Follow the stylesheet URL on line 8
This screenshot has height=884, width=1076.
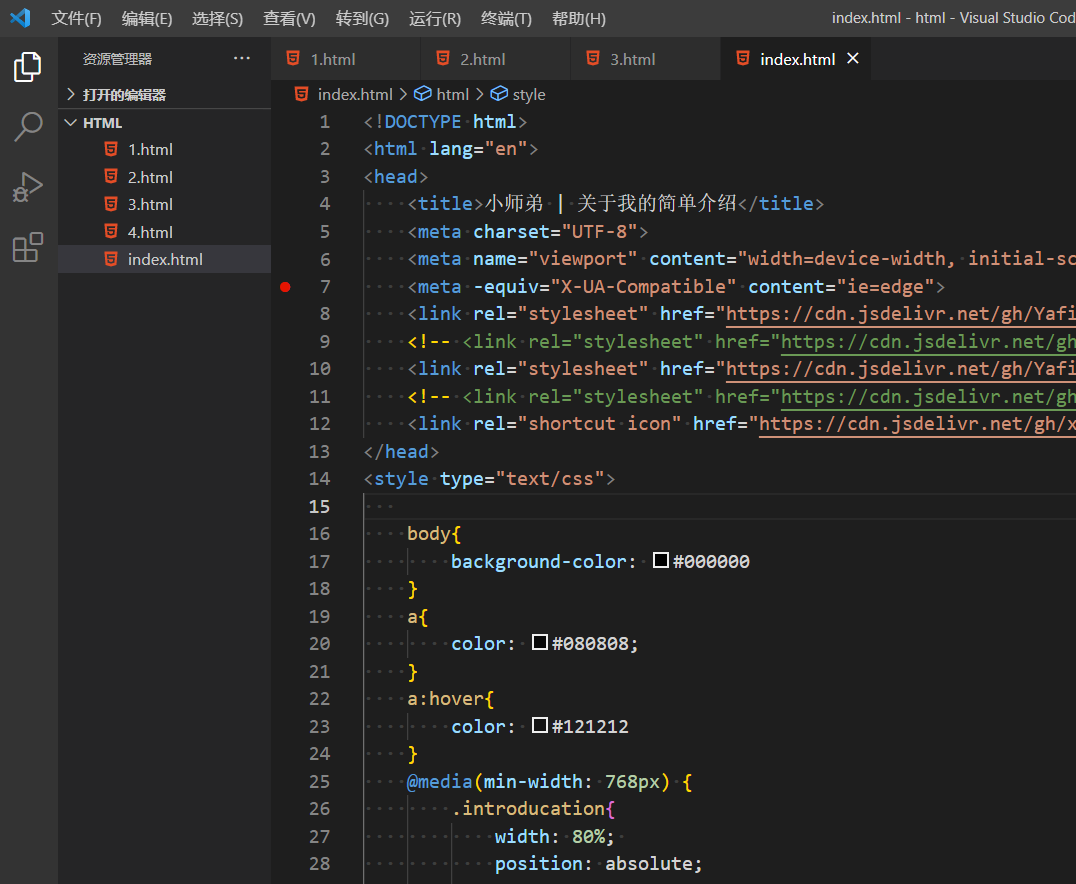pyautogui.click(x=900, y=314)
